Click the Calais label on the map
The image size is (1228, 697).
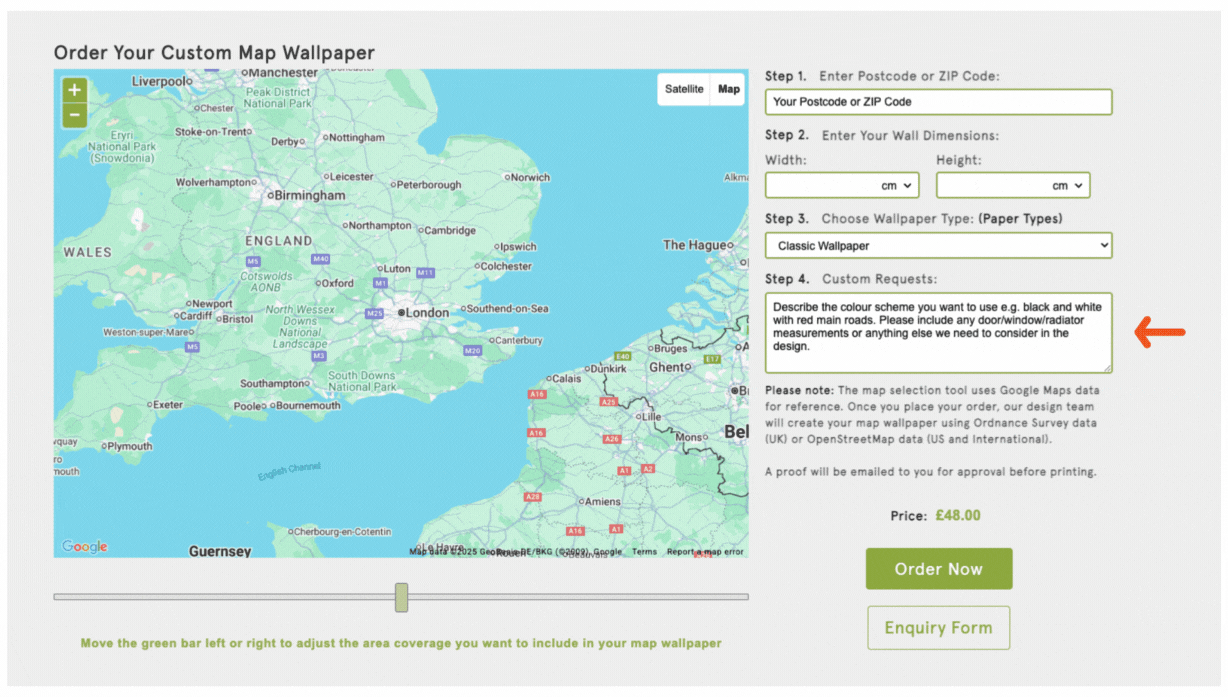coord(567,378)
